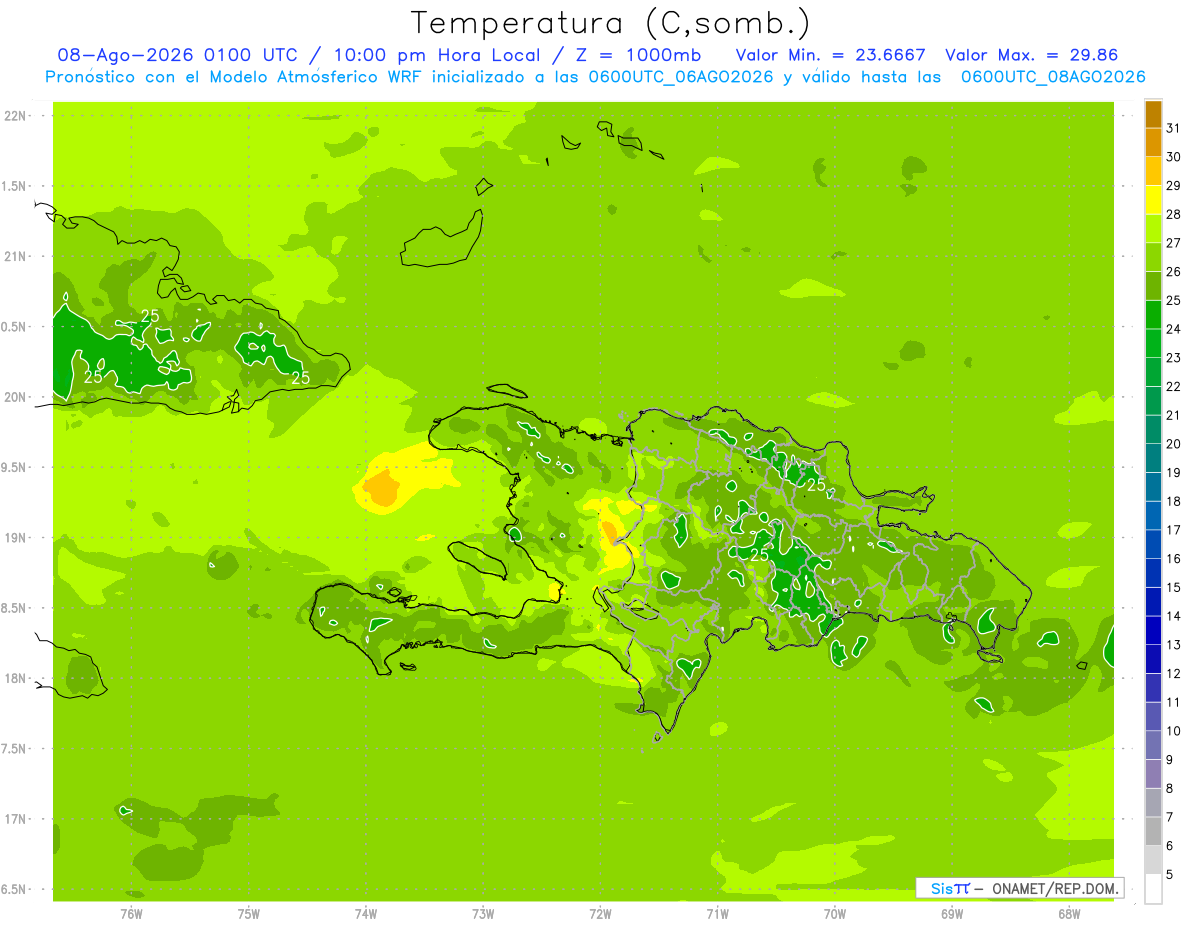Select the purple swatch between 9 and 10

[1153, 745]
